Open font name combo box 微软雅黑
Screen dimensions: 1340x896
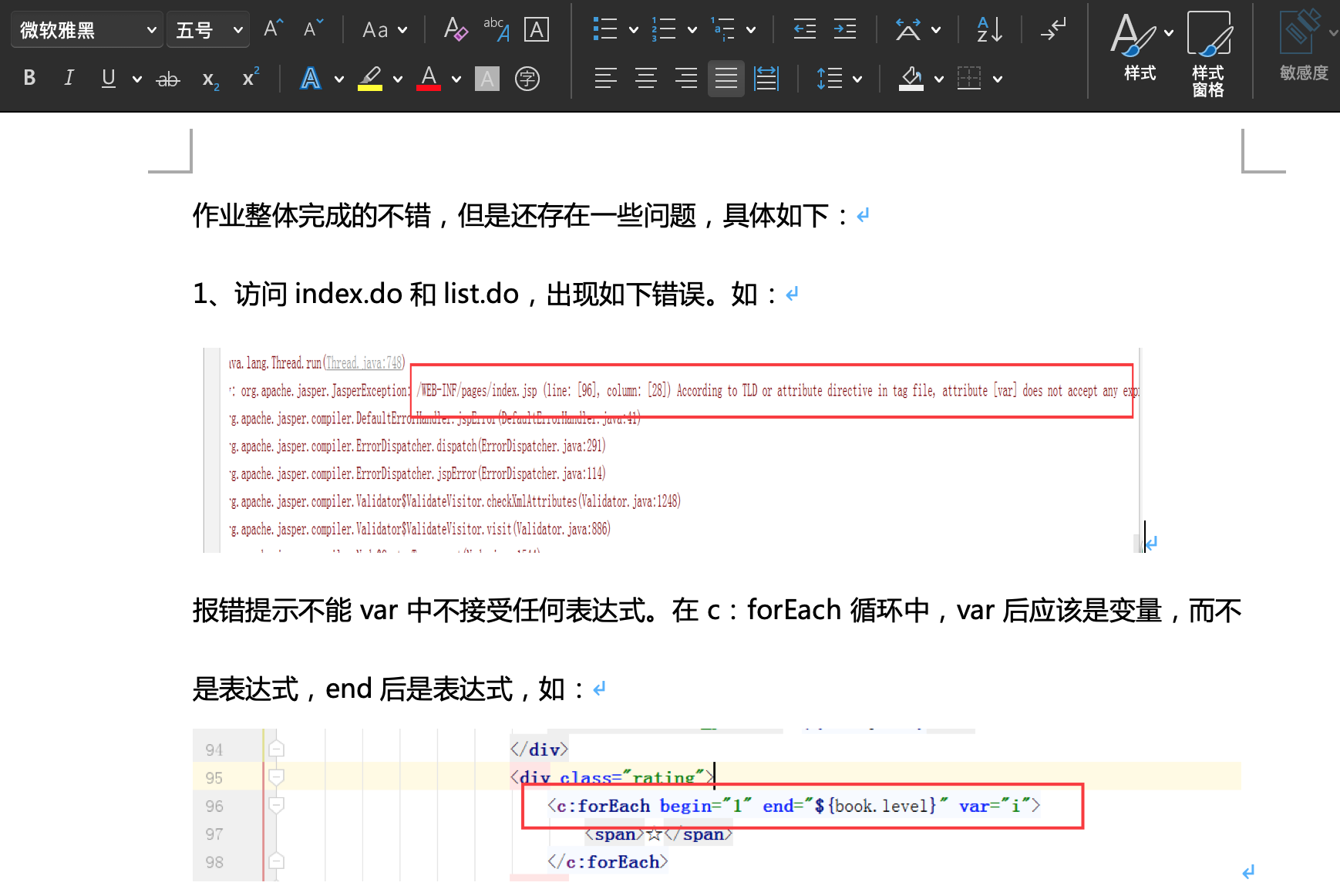(x=87, y=30)
